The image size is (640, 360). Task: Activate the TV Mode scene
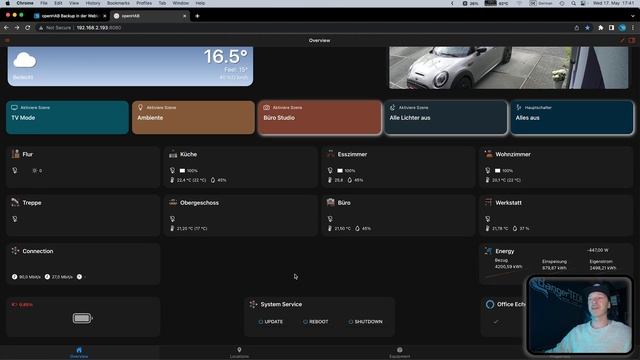click(x=67, y=117)
